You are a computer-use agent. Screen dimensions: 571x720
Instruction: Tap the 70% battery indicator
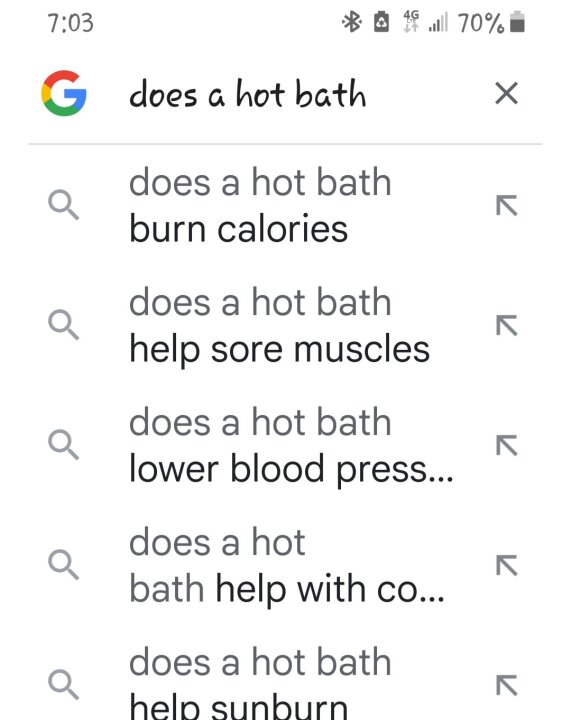pyautogui.click(x=491, y=22)
